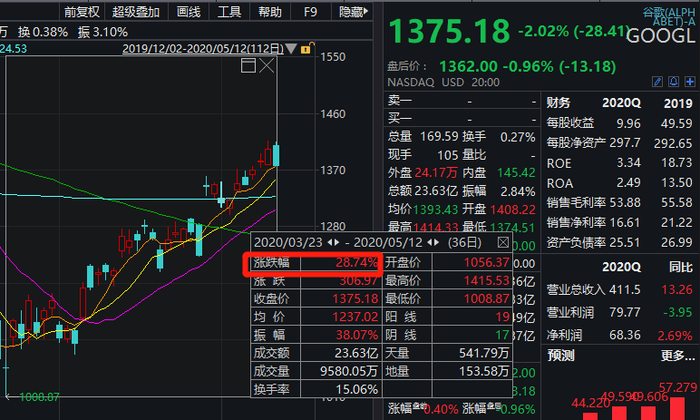Screen dimensions: 700x420
Task: Click the 1375.18 current price
Action: click(x=449, y=31)
